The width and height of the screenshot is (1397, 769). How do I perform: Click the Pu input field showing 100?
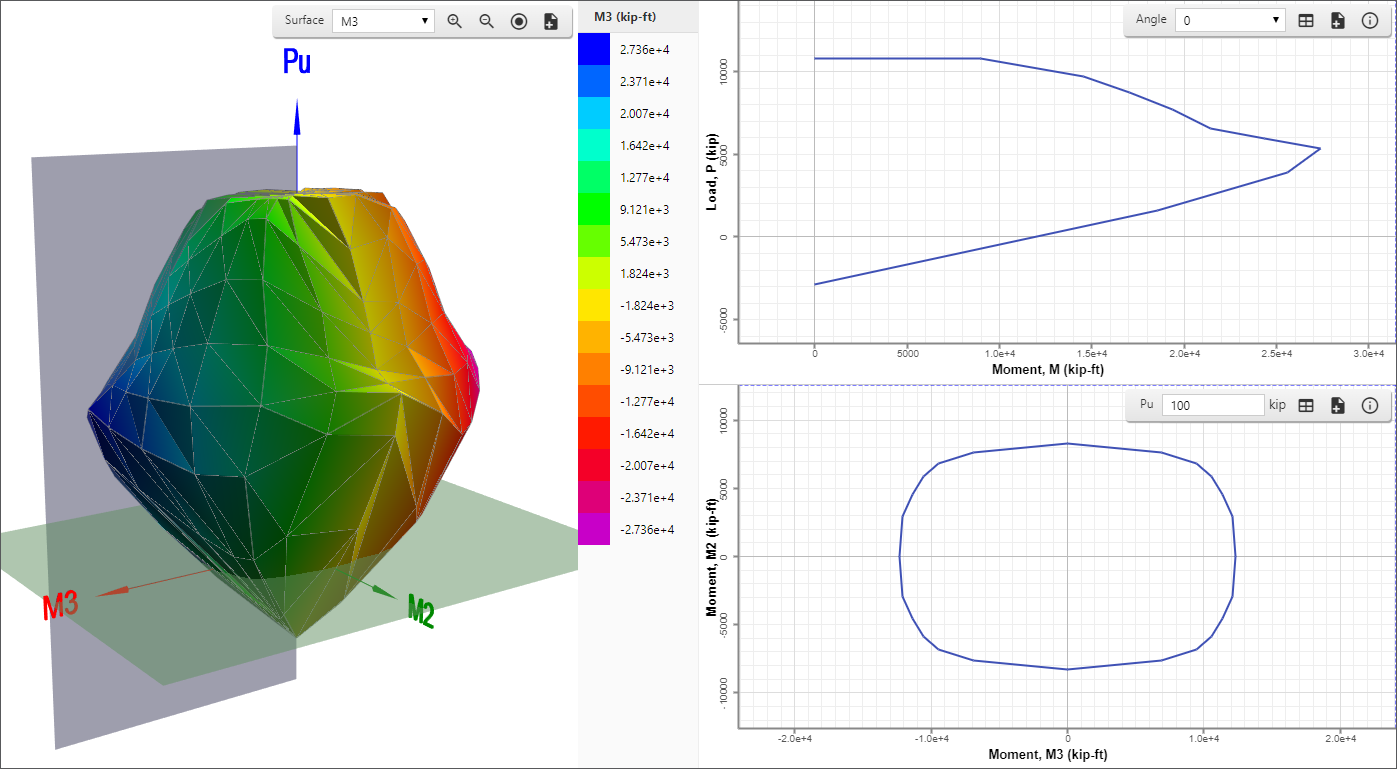pyautogui.click(x=1214, y=405)
